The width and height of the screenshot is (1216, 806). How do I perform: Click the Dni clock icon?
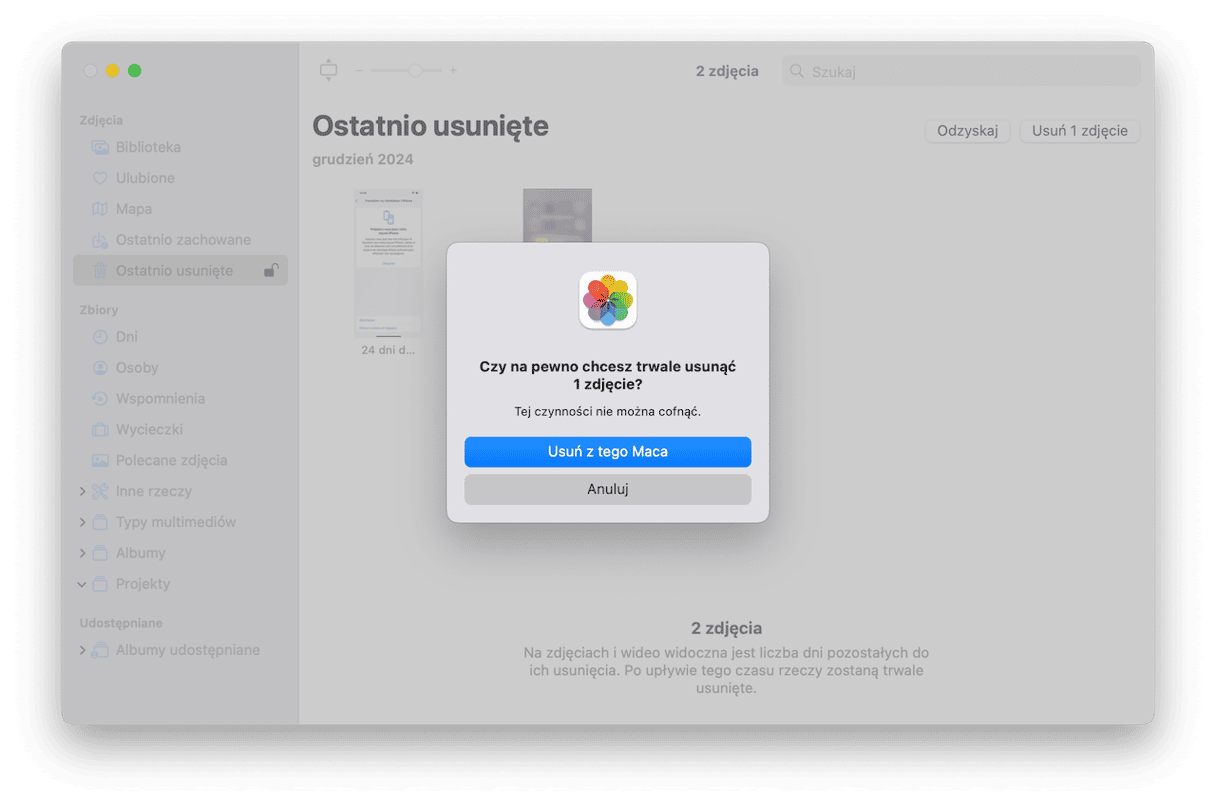pos(100,337)
